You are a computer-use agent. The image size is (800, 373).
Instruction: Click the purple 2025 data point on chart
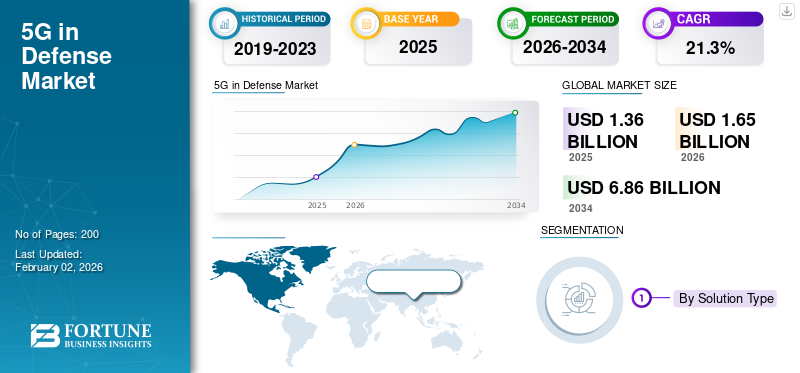[x=316, y=177]
